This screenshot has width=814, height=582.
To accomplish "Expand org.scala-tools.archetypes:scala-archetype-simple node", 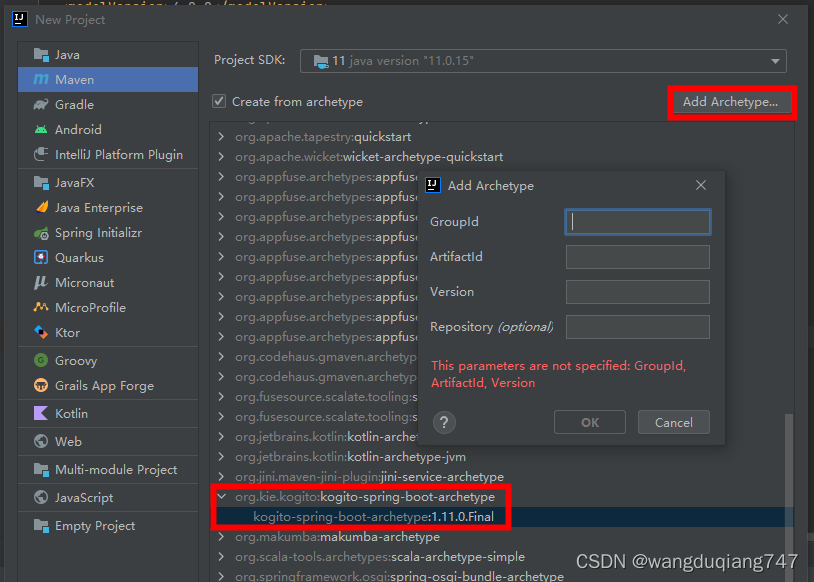I will [x=222, y=557].
